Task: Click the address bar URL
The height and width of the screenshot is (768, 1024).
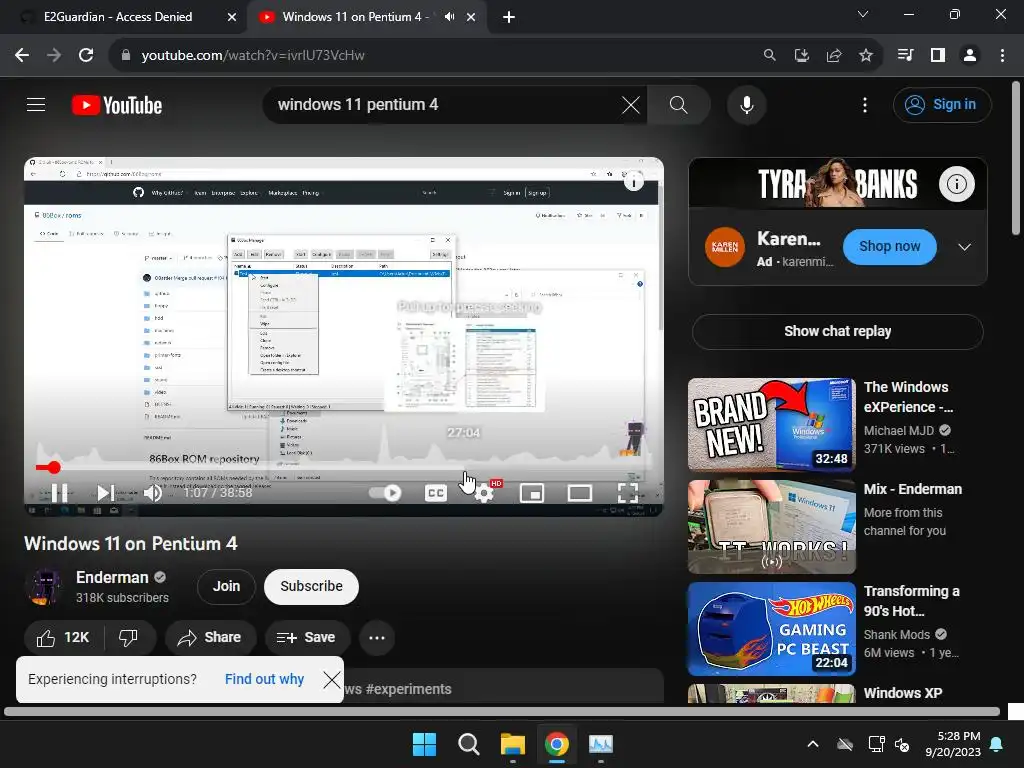Action: [x=253, y=56]
